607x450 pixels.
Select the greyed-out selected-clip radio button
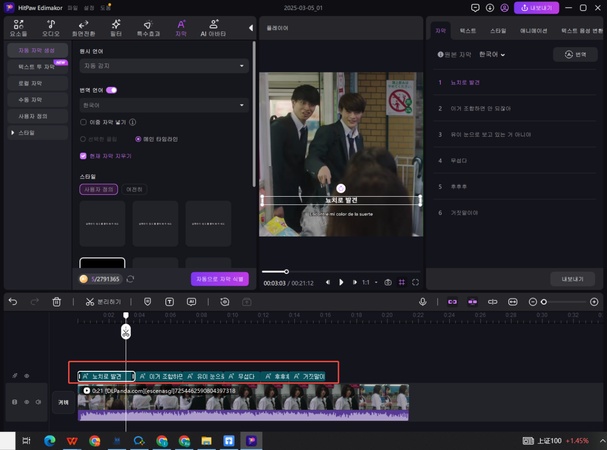[x=83, y=139]
